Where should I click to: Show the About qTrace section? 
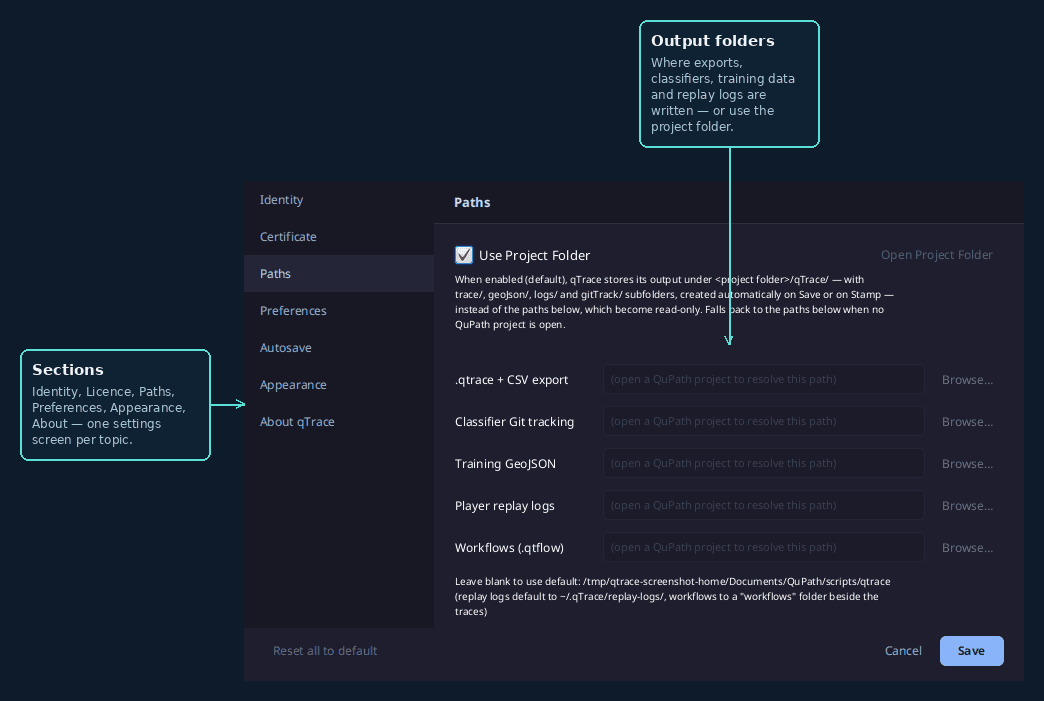(339, 421)
